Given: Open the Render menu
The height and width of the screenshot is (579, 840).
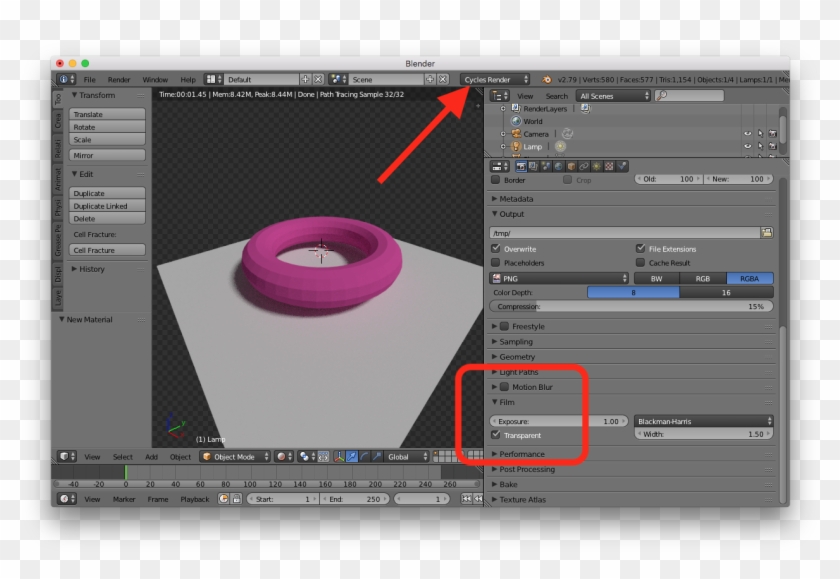Looking at the screenshot, I should point(119,79).
